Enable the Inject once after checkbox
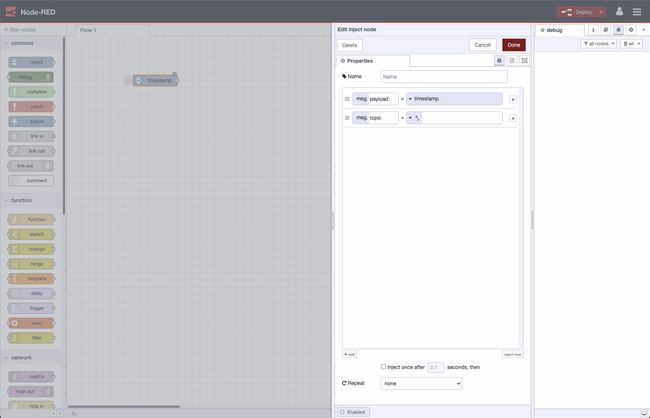 click(383, 367)
